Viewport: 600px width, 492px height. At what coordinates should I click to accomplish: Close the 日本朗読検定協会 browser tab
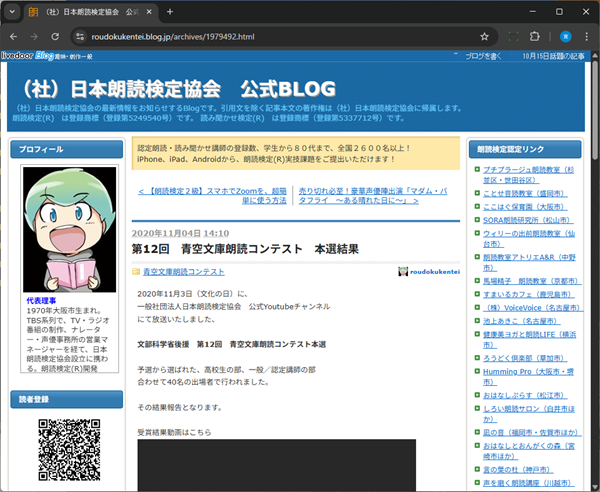[x=148, y=11]
